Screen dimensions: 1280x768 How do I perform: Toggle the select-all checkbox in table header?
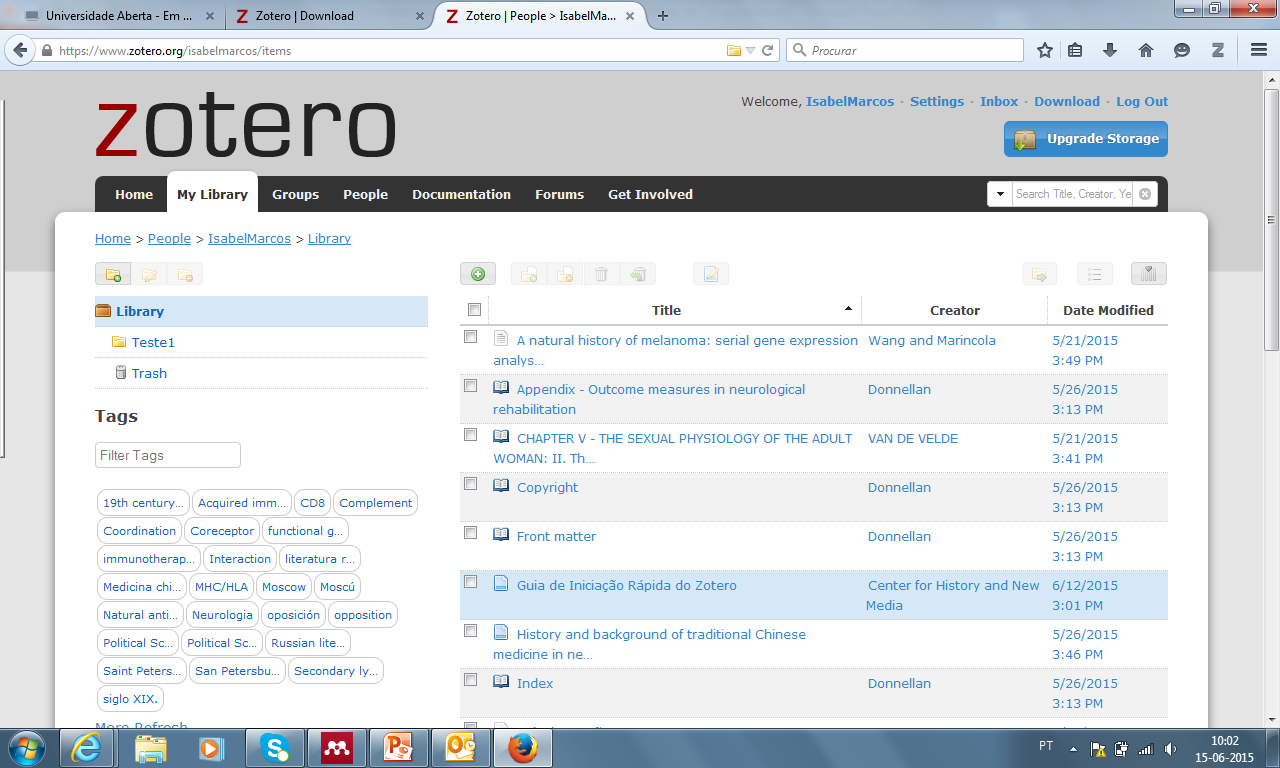tap(474, 310)
